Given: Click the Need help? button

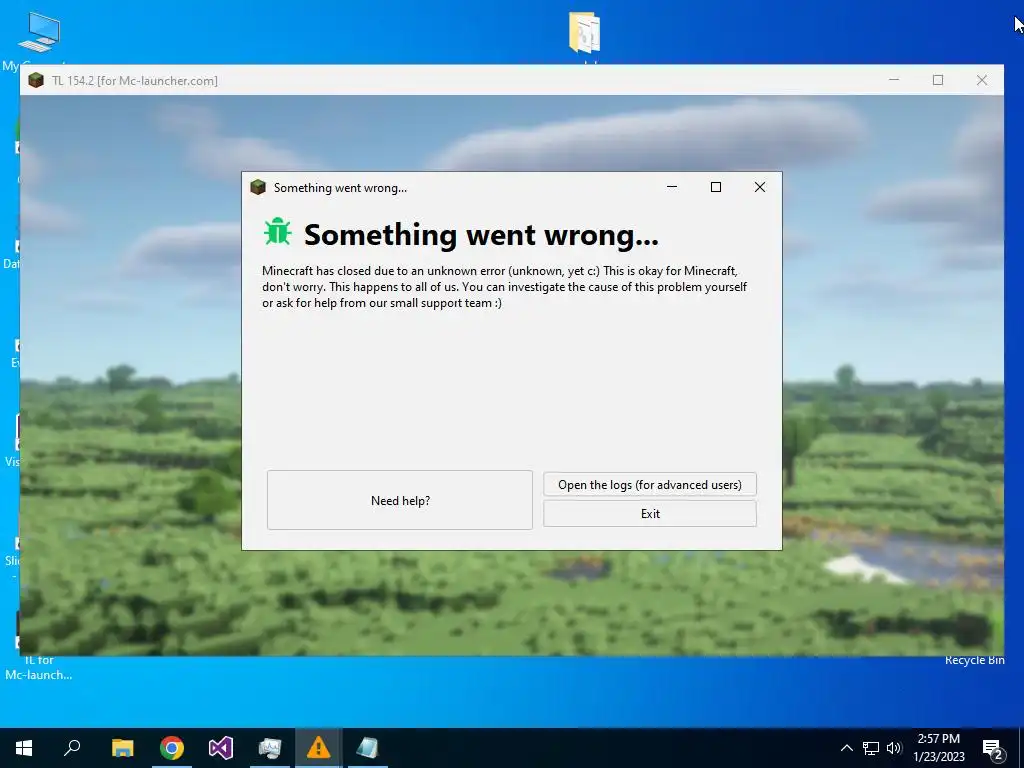Looking at the screenshot, I should [400, 500].
